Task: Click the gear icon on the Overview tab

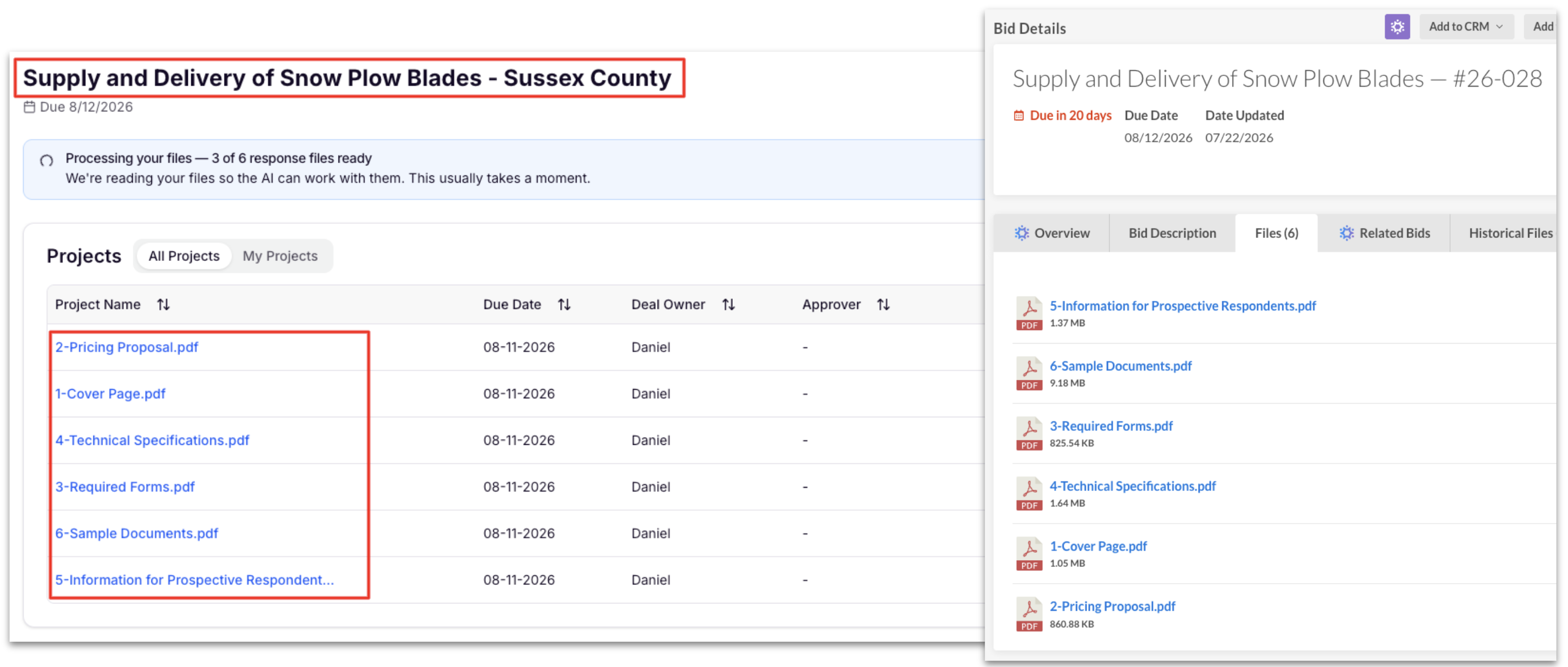Action: click(x=1021, y=233)
